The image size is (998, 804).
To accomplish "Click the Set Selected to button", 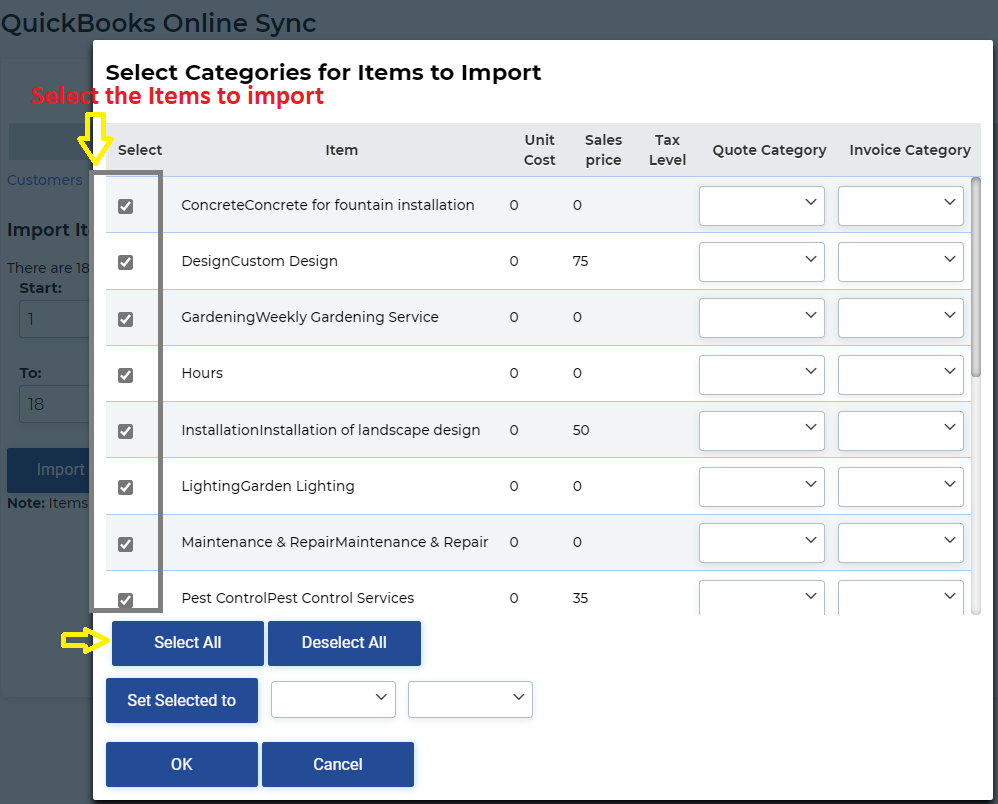I will [182, 700].
